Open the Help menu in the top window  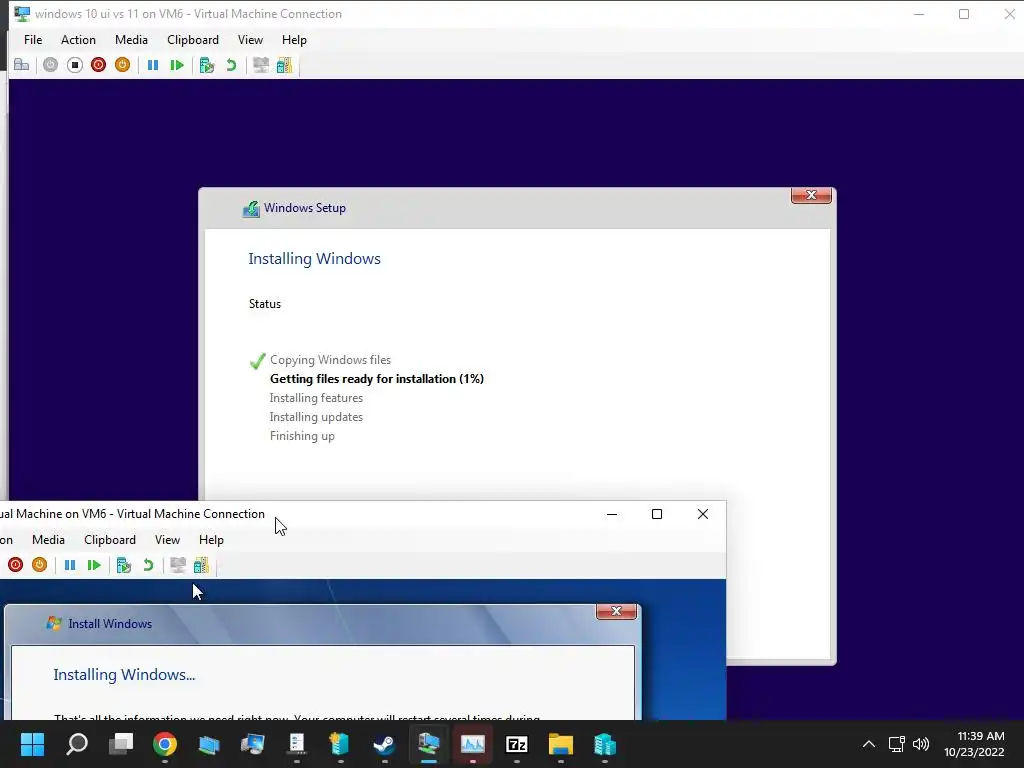[x=294, y=40]
